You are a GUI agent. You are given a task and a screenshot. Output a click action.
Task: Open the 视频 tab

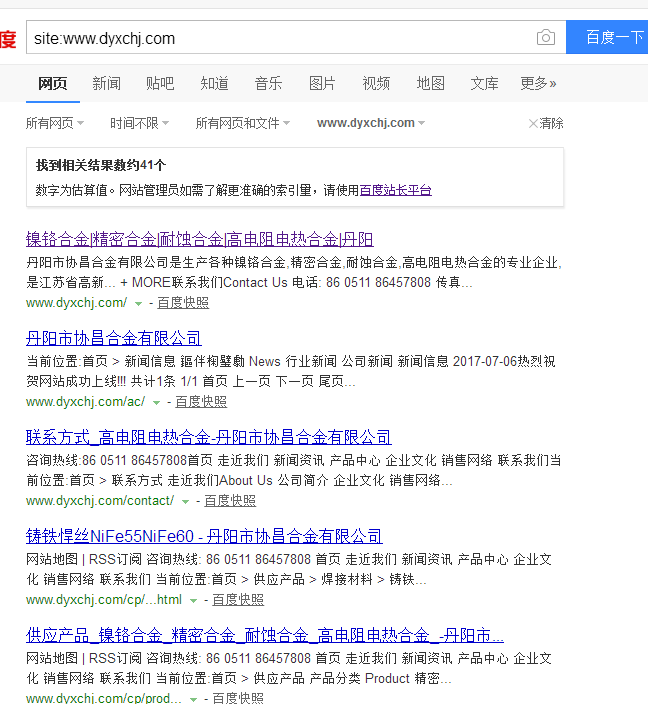376,84
